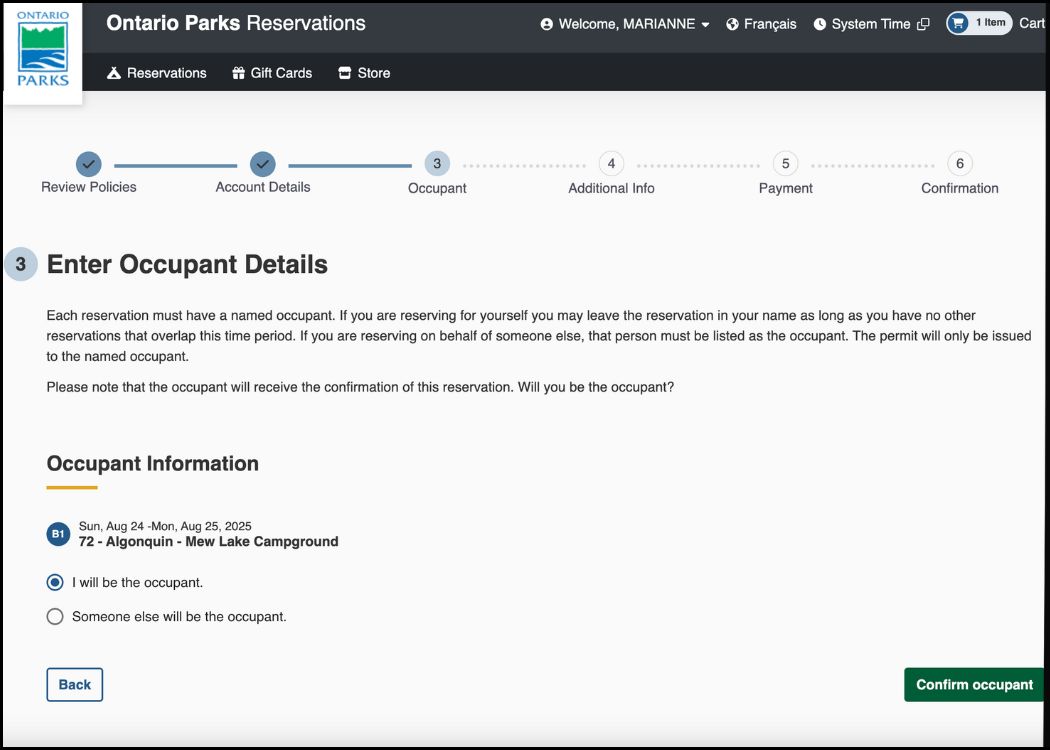Screen dimensions: 1050x750
Task: Click '72 - Algonquin - Mew Lake Campground' text
Action: click(x=208, y=542)
